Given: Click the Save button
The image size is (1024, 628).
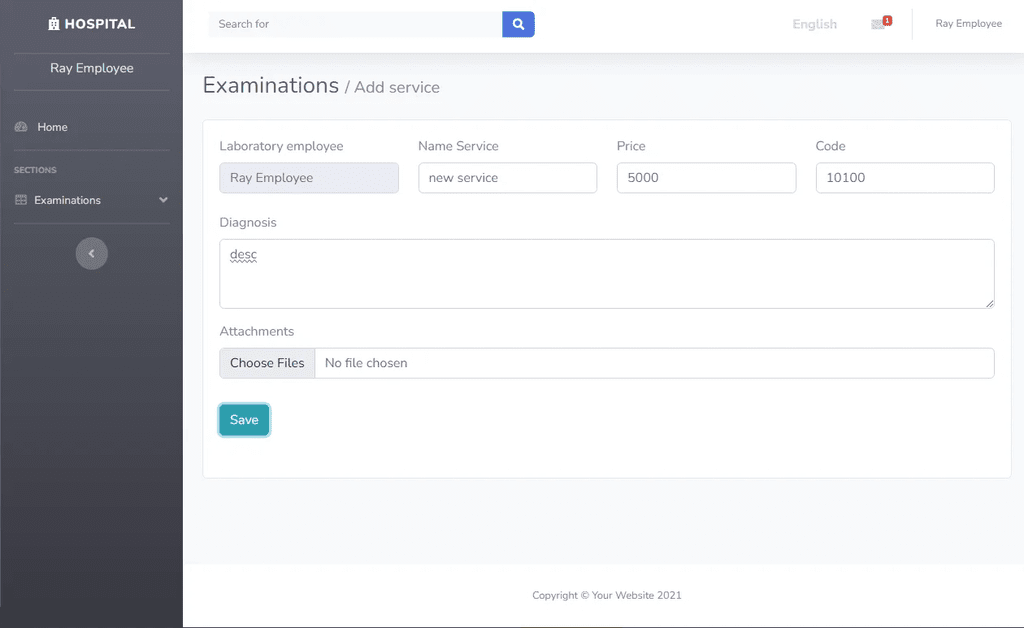Looking at the screenshot, I should 244,420.
